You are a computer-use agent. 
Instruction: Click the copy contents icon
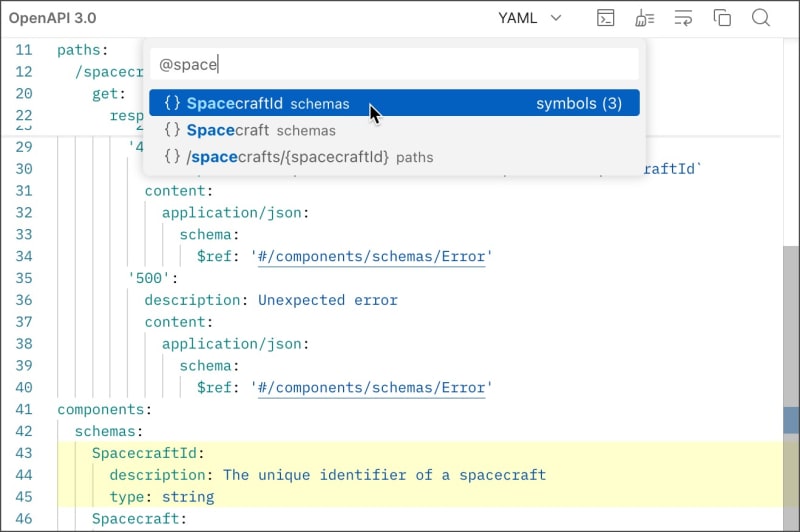(722, 18)
